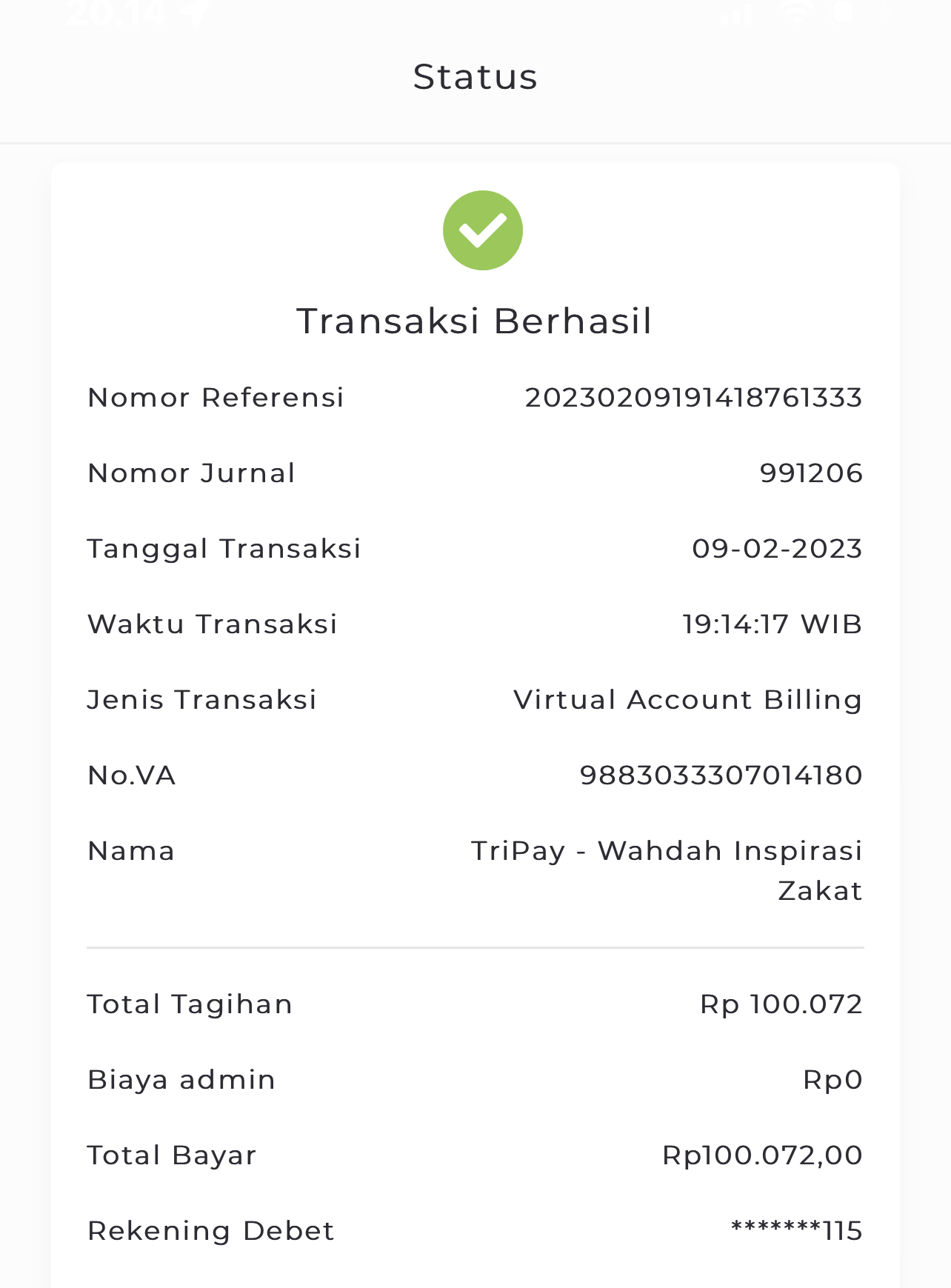Tap the Nomor Referensi label
This screenshot has height=1288, width=951.
pos(216,398)
